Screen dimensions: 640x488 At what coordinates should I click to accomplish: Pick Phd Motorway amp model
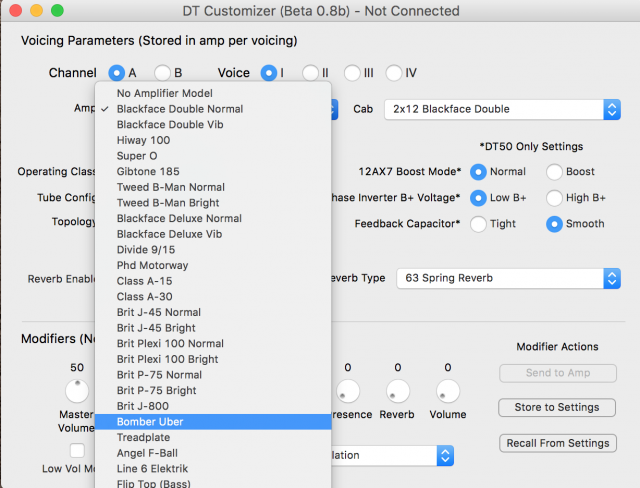pyautogui.click(x=213, y=265)
